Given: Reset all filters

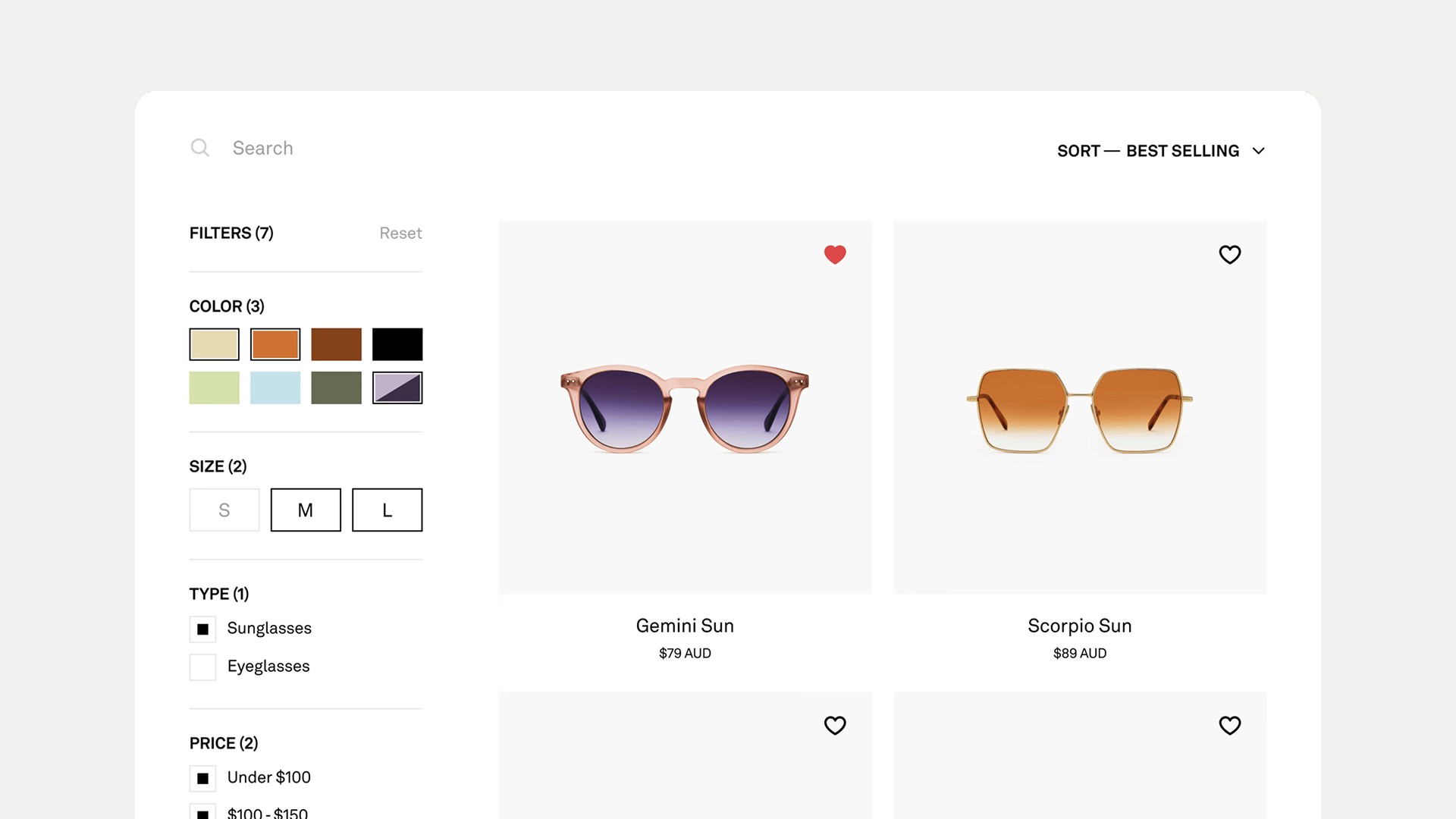Looking at the screenshot, I should (400, 233).
